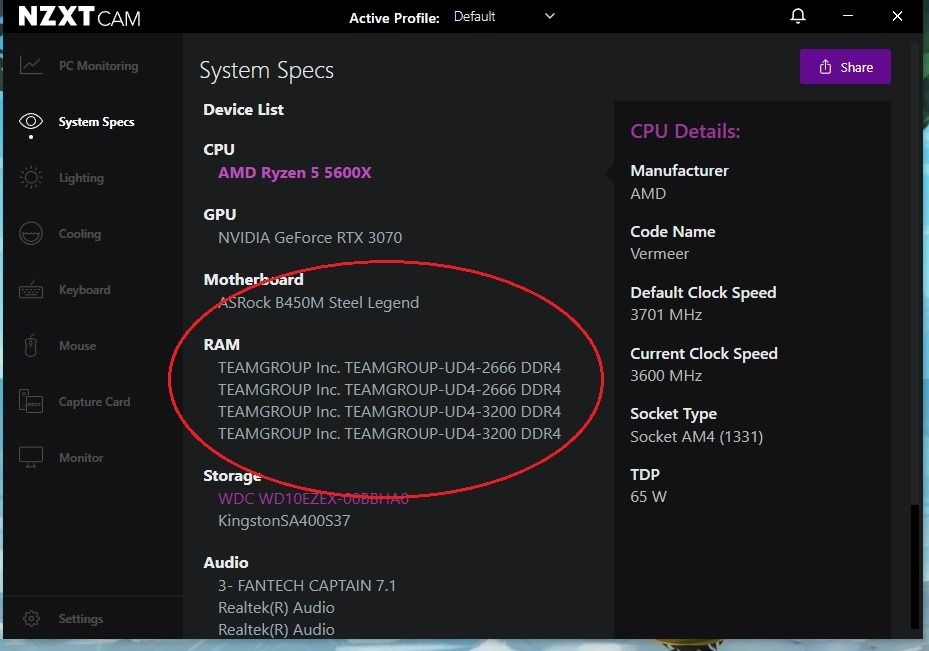Select the KingstonSA400S37 storage item

pos(285,521)
